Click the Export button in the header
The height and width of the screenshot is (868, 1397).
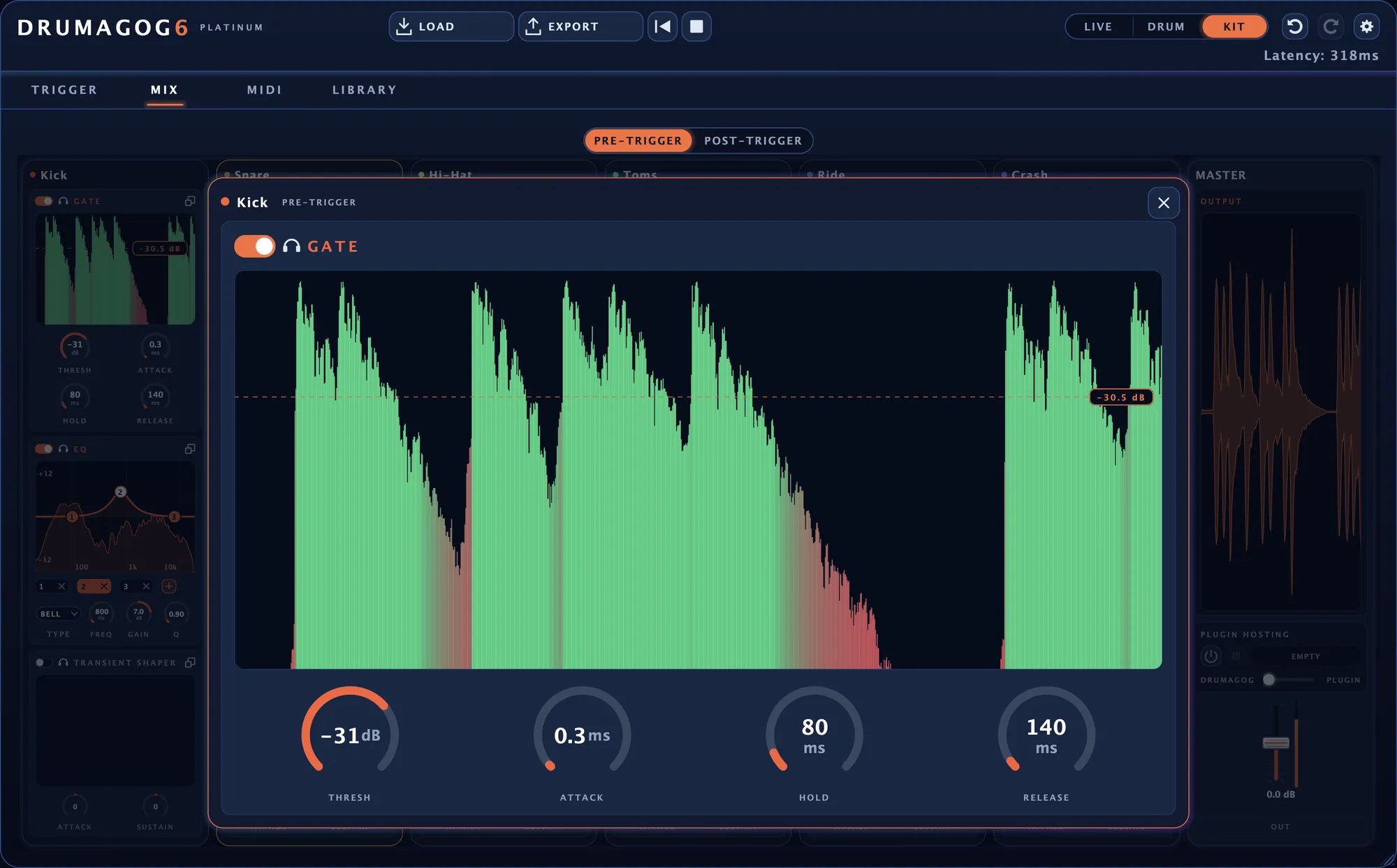click(580, 27)
